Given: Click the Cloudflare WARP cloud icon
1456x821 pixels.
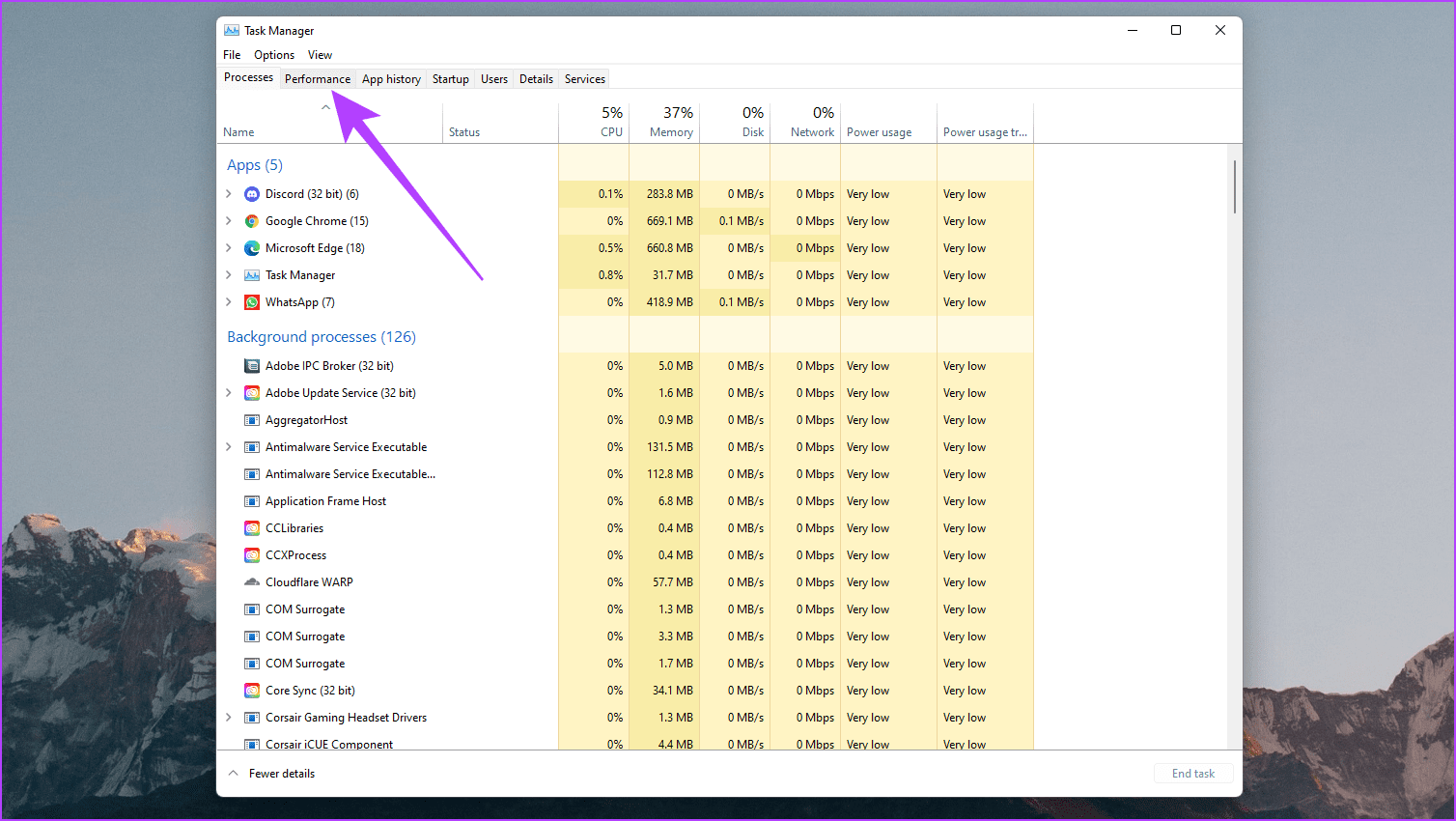Looking at the screenshot, I should tap(252, 582).
